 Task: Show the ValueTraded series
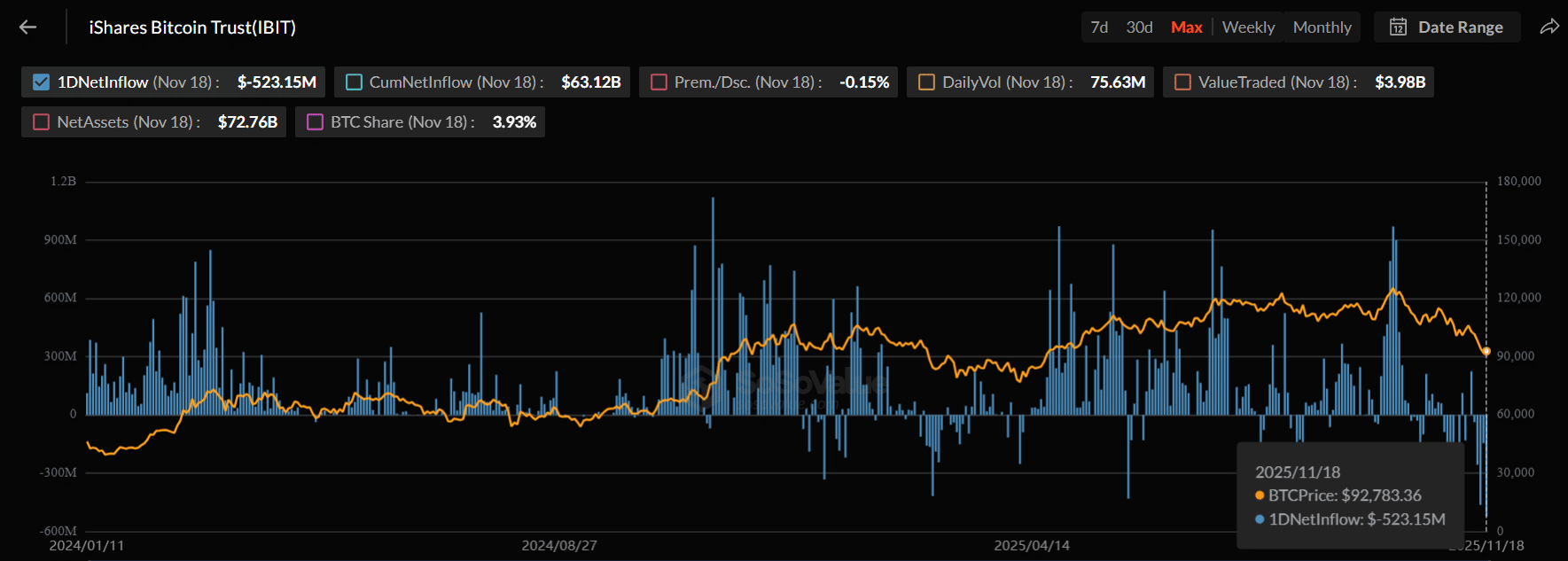(x=1182, y=82)
